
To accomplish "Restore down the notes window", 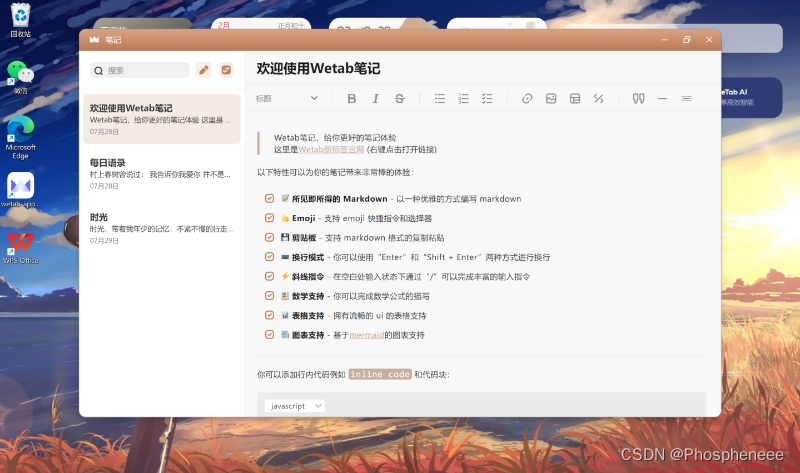I will tap(687, 40).
